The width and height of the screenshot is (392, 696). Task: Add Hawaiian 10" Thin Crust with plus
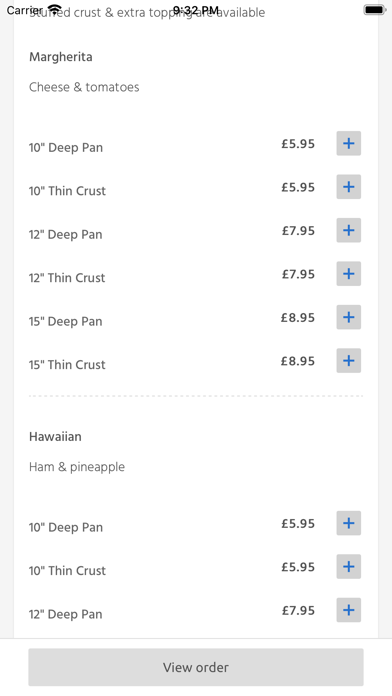[x=348, y=567]
